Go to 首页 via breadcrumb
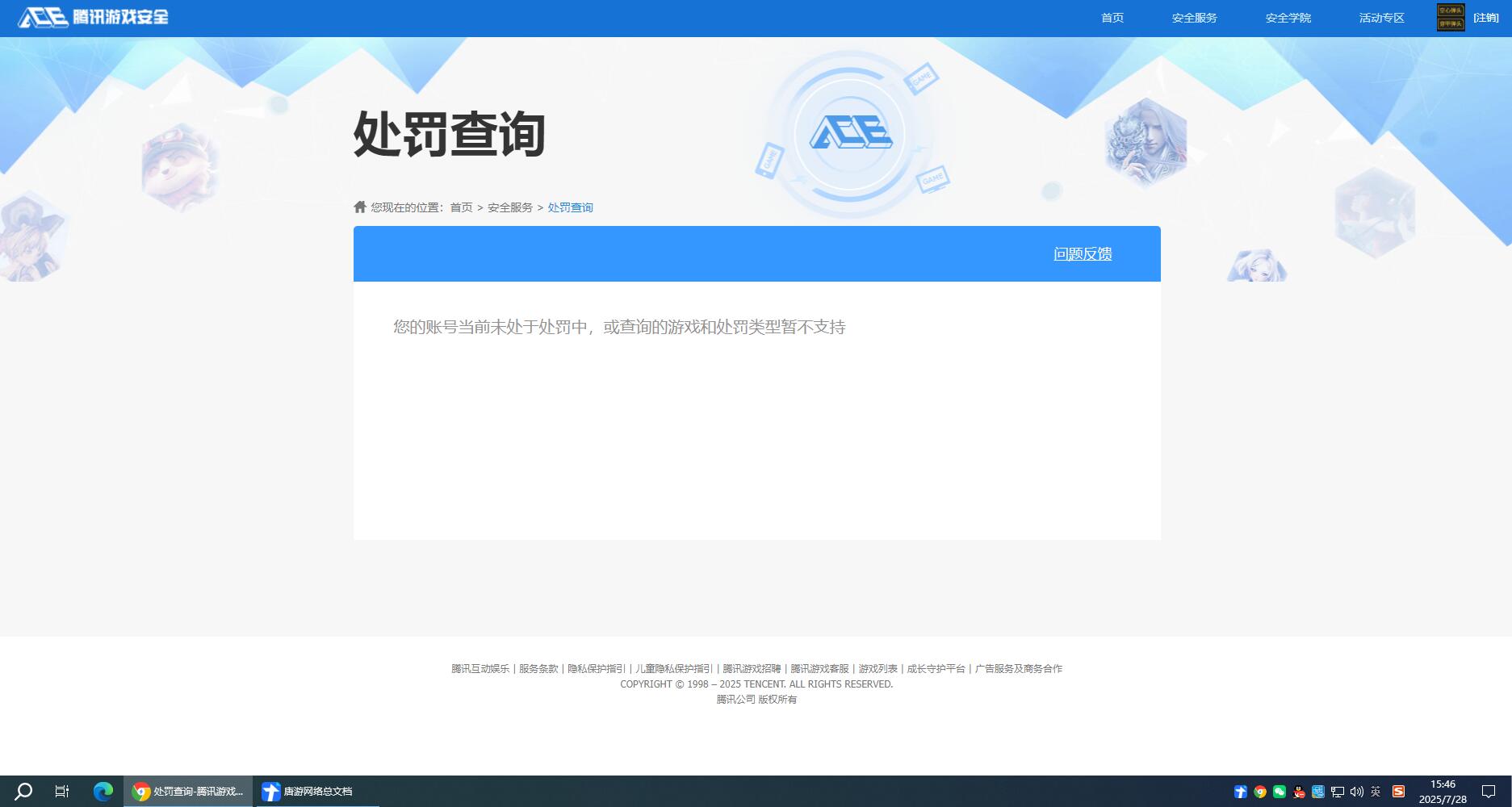 click(461, 207)
